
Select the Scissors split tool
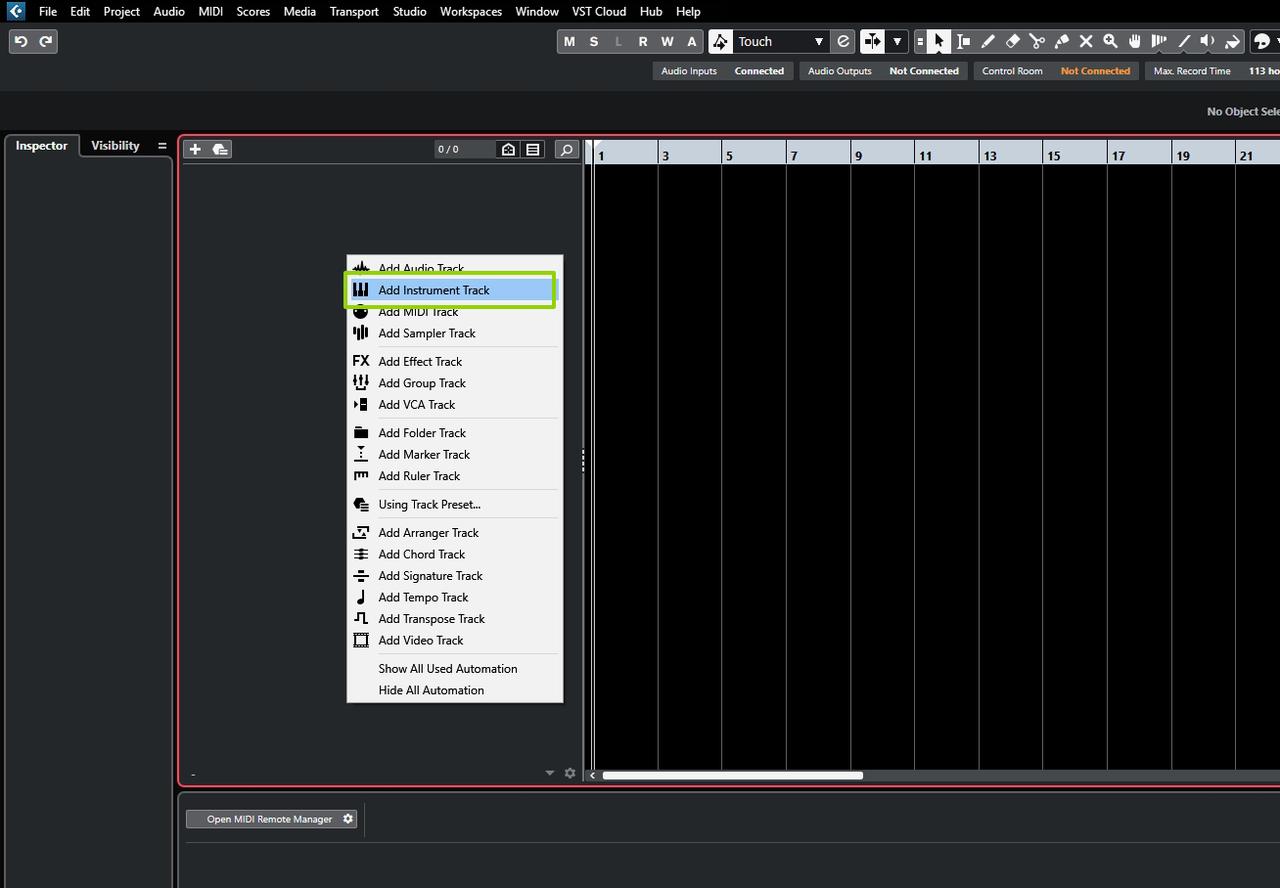[1037, 41]
